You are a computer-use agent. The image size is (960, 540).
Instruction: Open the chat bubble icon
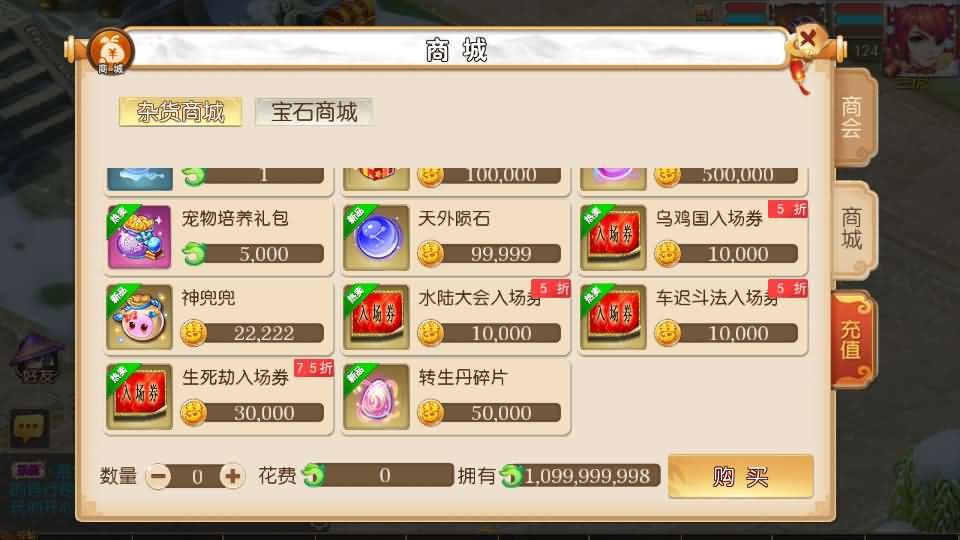point(29,427)
